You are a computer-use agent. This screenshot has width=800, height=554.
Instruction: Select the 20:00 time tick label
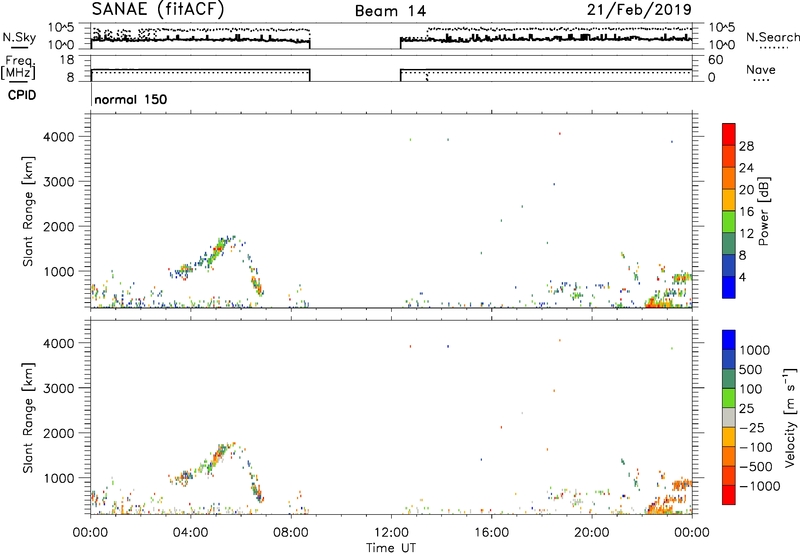591,533
